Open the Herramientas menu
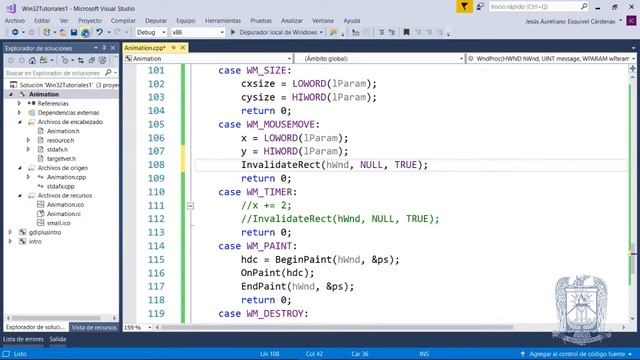 point(223,20)
